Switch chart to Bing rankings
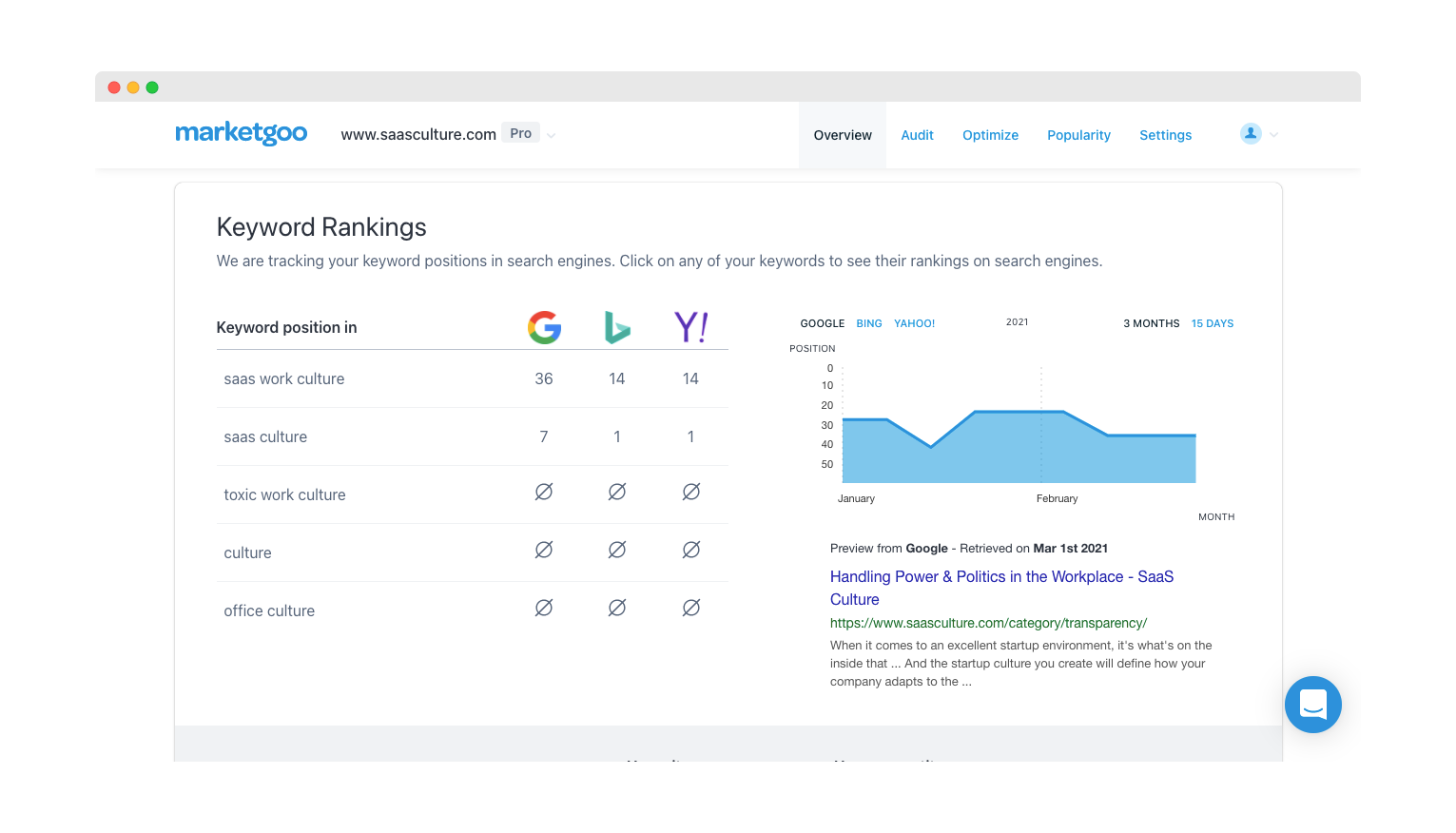The image size is (1456, 833). [868, 323]
